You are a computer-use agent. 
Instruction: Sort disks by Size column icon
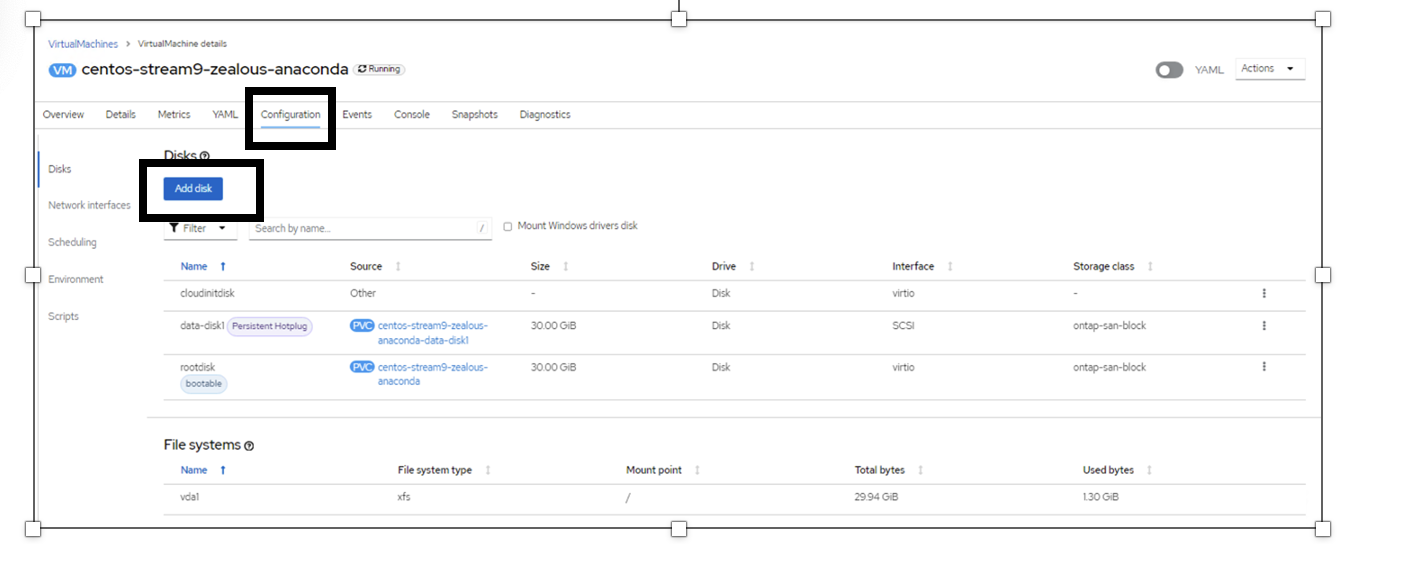pos(566,267)
